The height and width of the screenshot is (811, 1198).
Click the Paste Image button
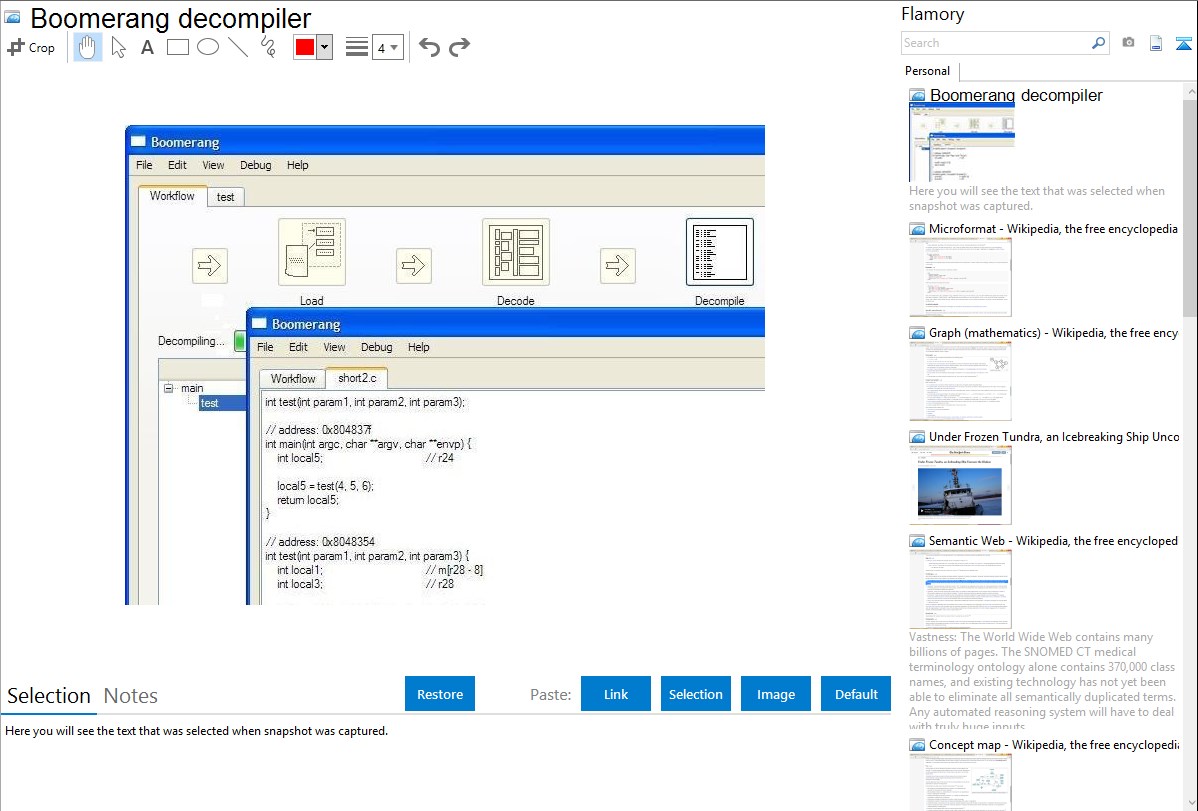click(775, 694)
